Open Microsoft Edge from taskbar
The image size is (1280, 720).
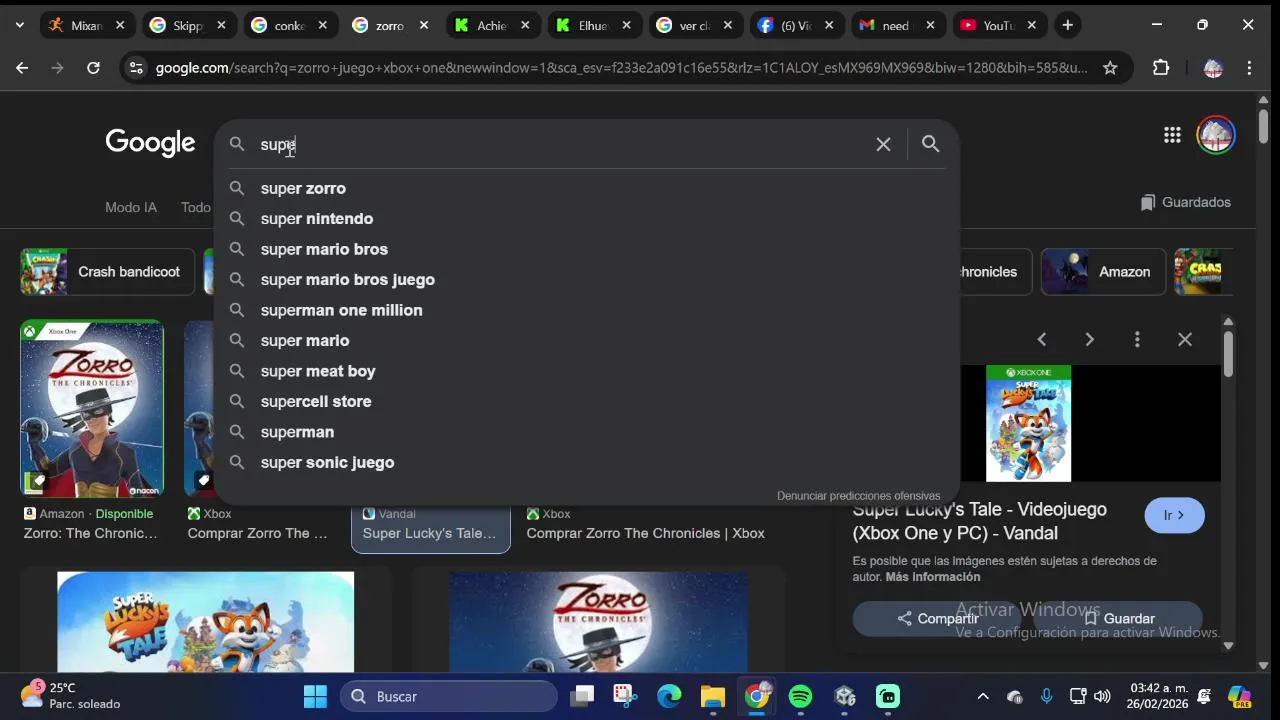tap(669, 696)
